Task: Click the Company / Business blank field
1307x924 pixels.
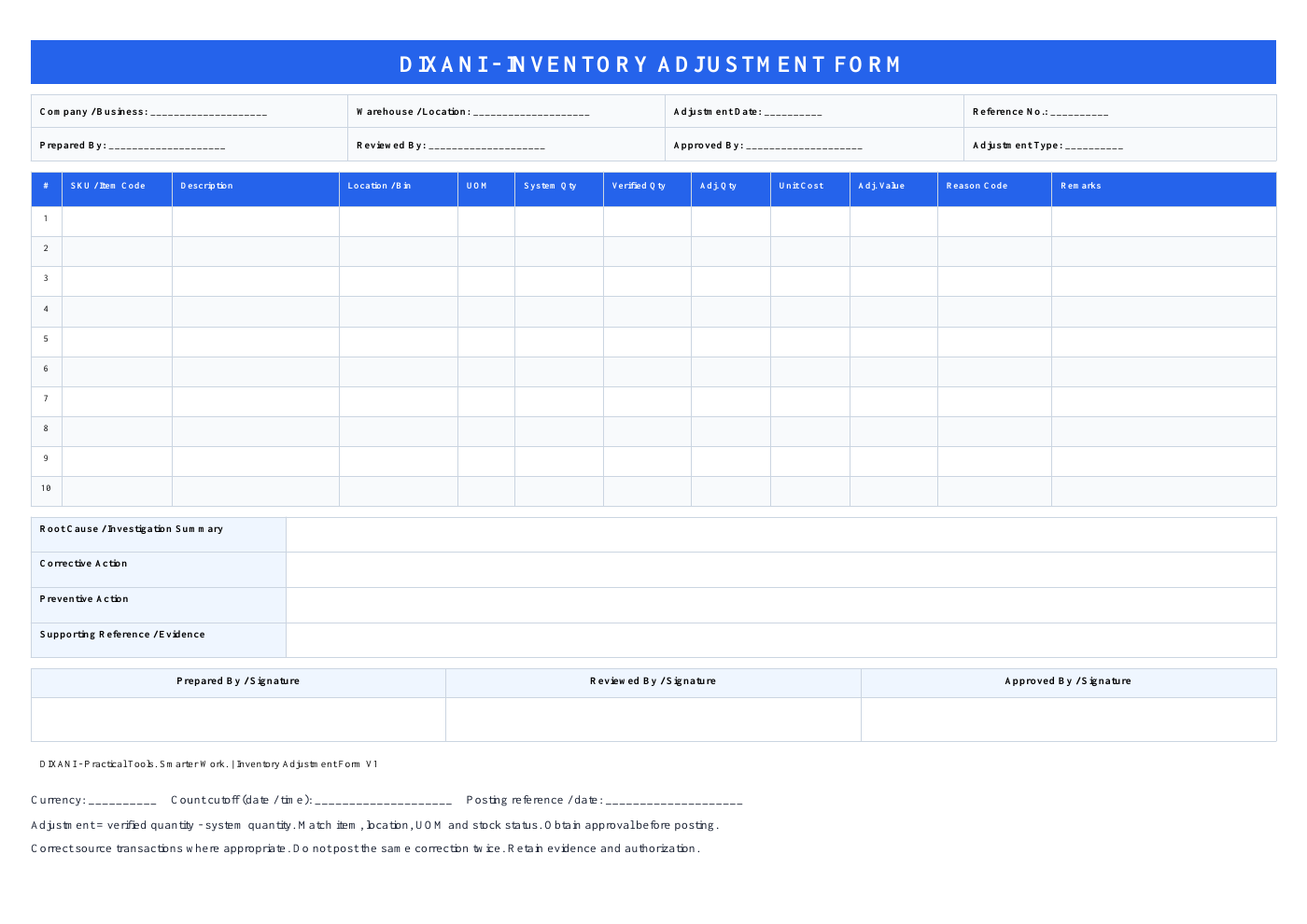Action: tap(209, 114)
